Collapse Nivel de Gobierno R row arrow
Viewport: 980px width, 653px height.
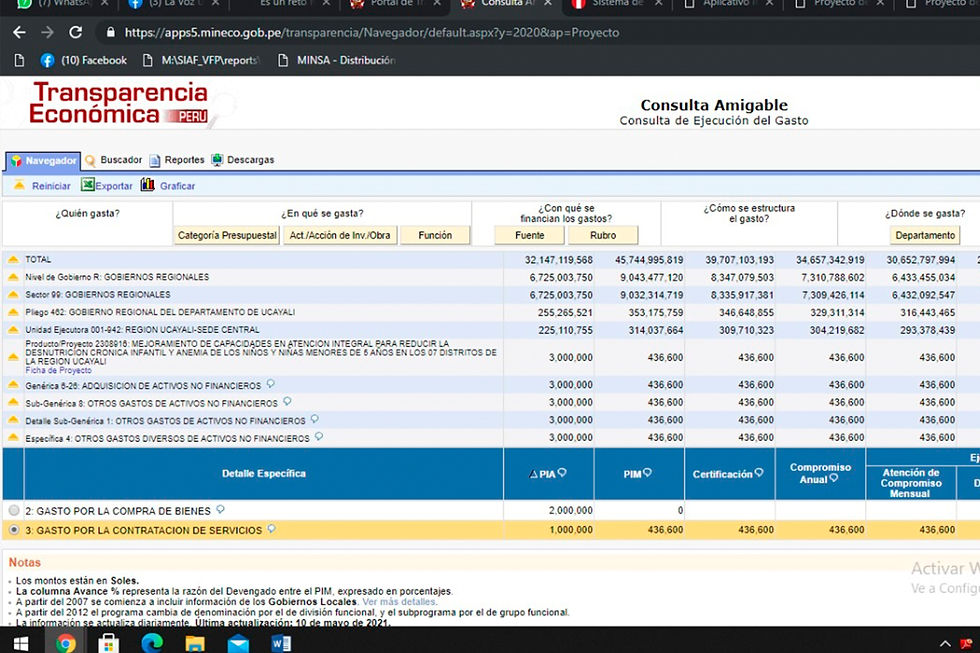(x=13, y=277)
